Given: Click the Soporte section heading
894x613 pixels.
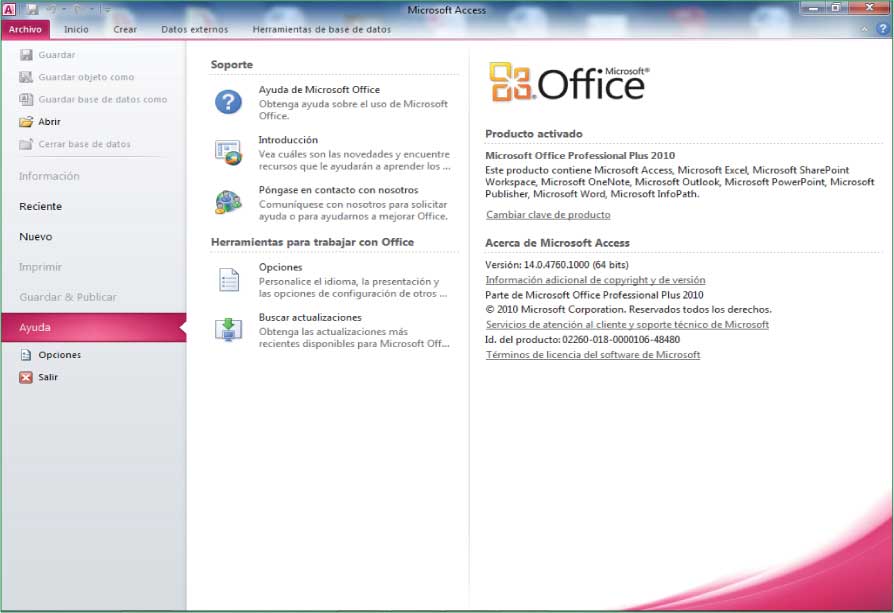Looking at the screenshot, I should 231,64.
